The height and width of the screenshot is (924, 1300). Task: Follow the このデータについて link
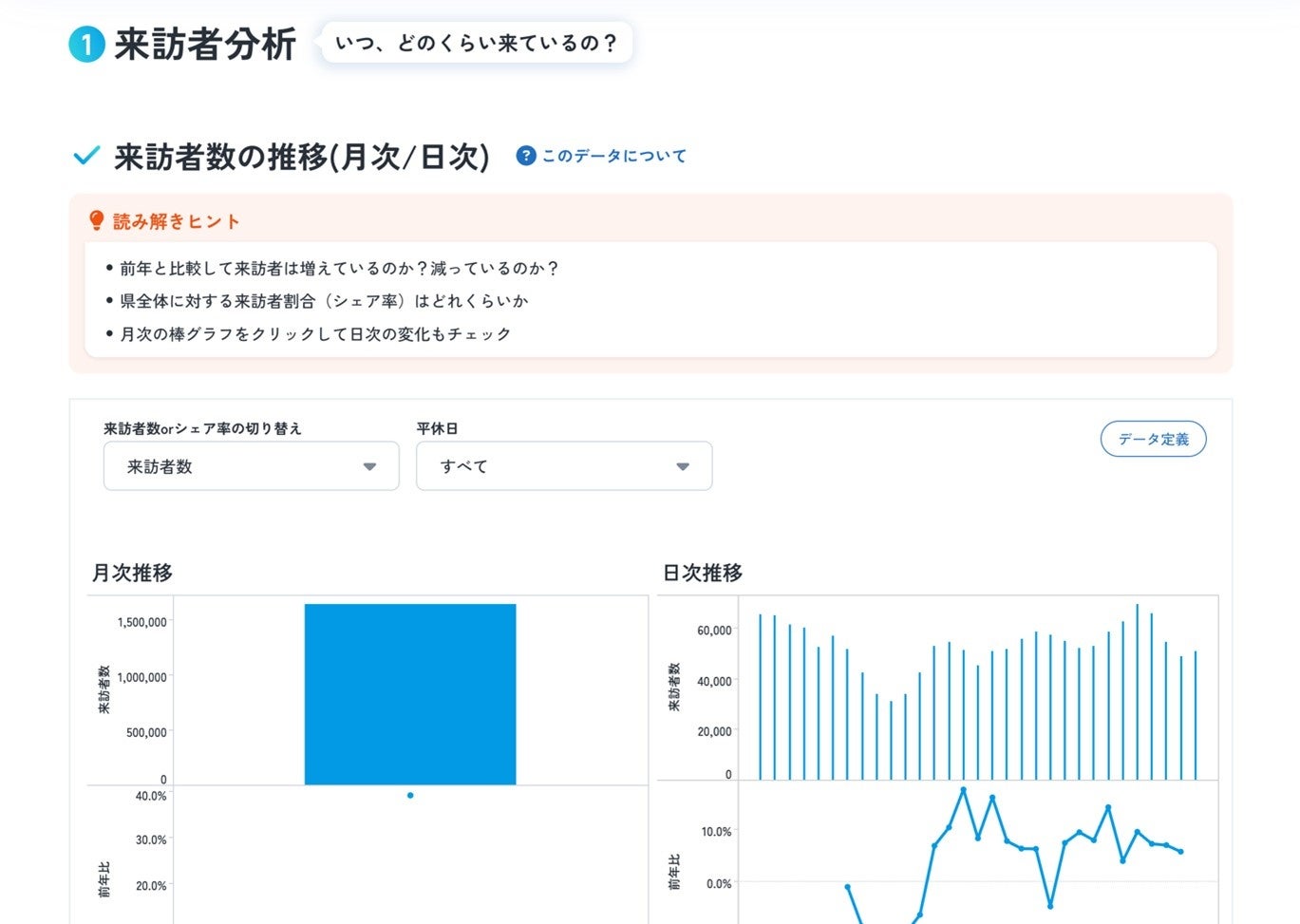tap(612, 155)
